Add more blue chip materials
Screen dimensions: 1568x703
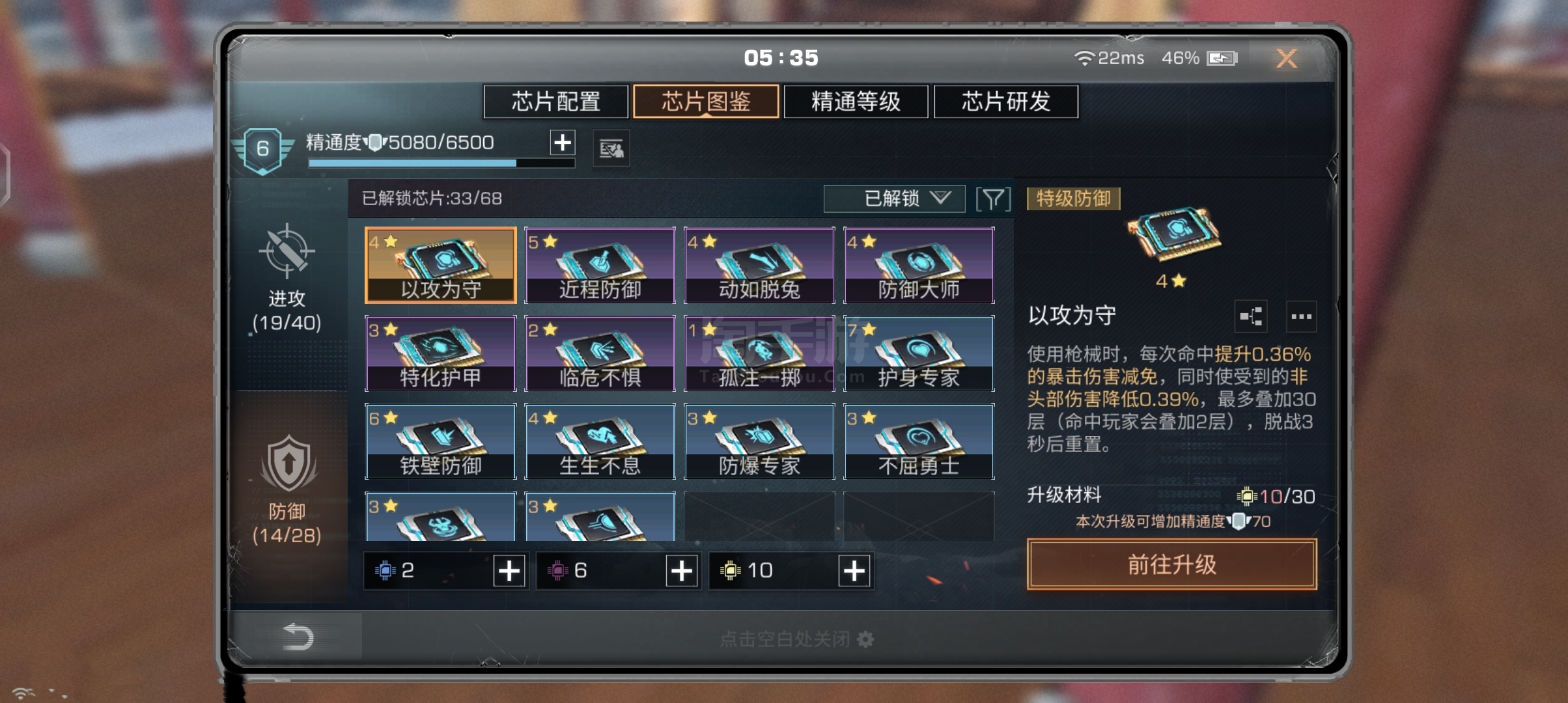tap(509, 571)
